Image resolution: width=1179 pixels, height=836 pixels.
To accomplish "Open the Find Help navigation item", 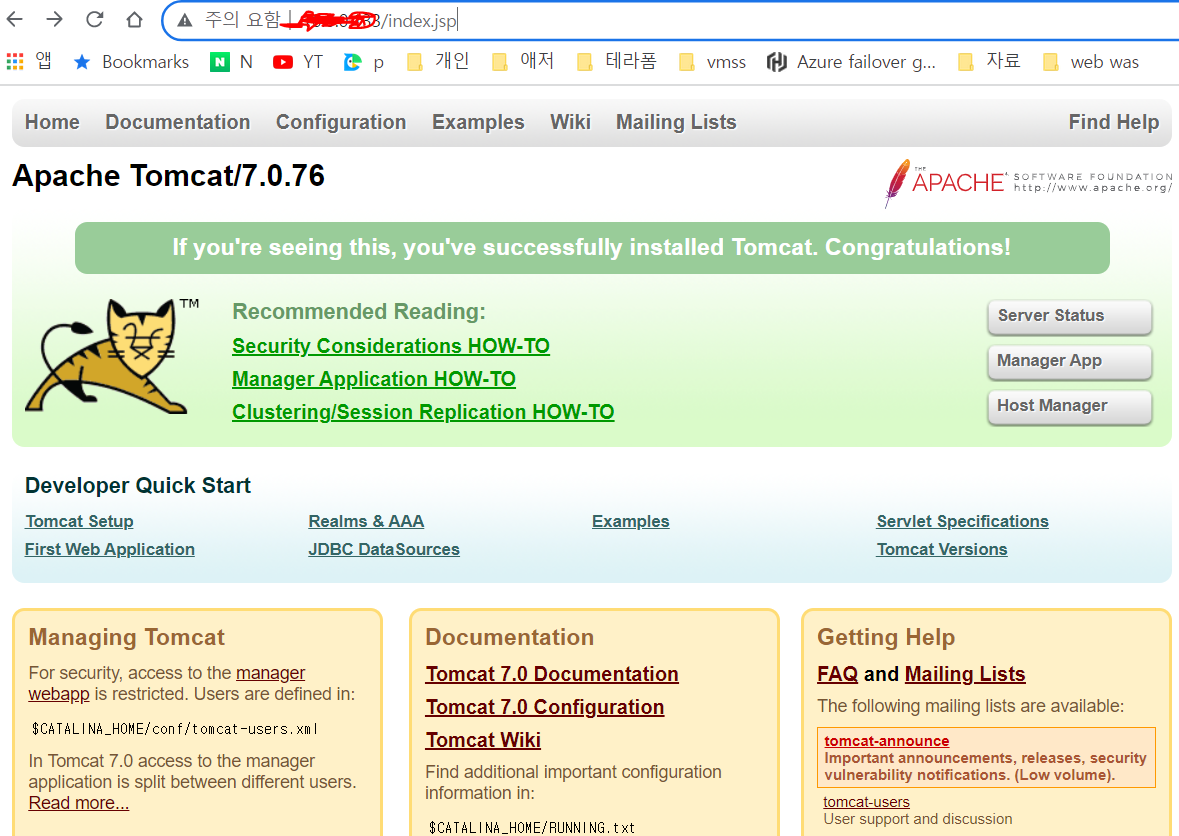I will click(x=1114, y=122).
